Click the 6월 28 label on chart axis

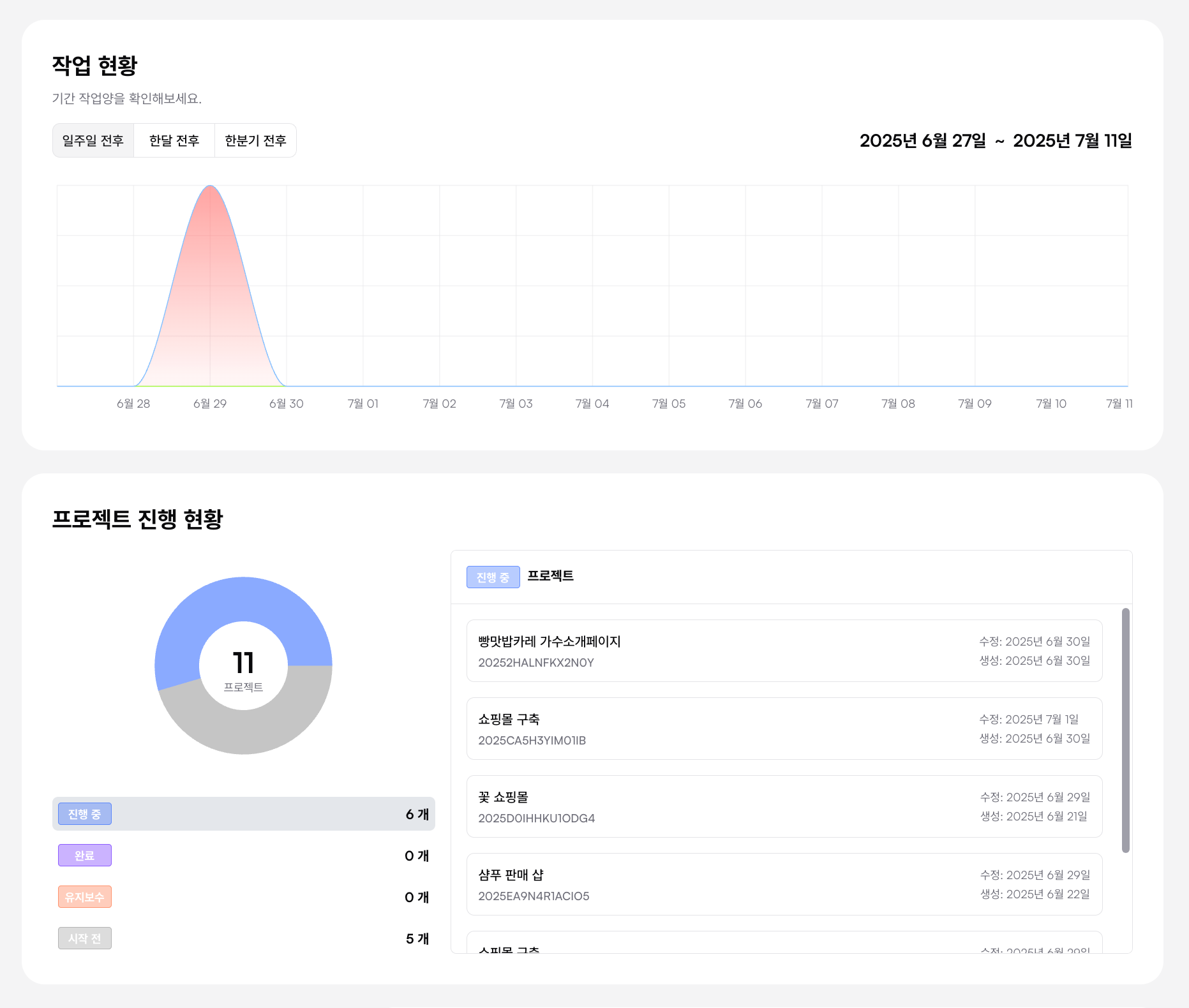tap(133, 404)
